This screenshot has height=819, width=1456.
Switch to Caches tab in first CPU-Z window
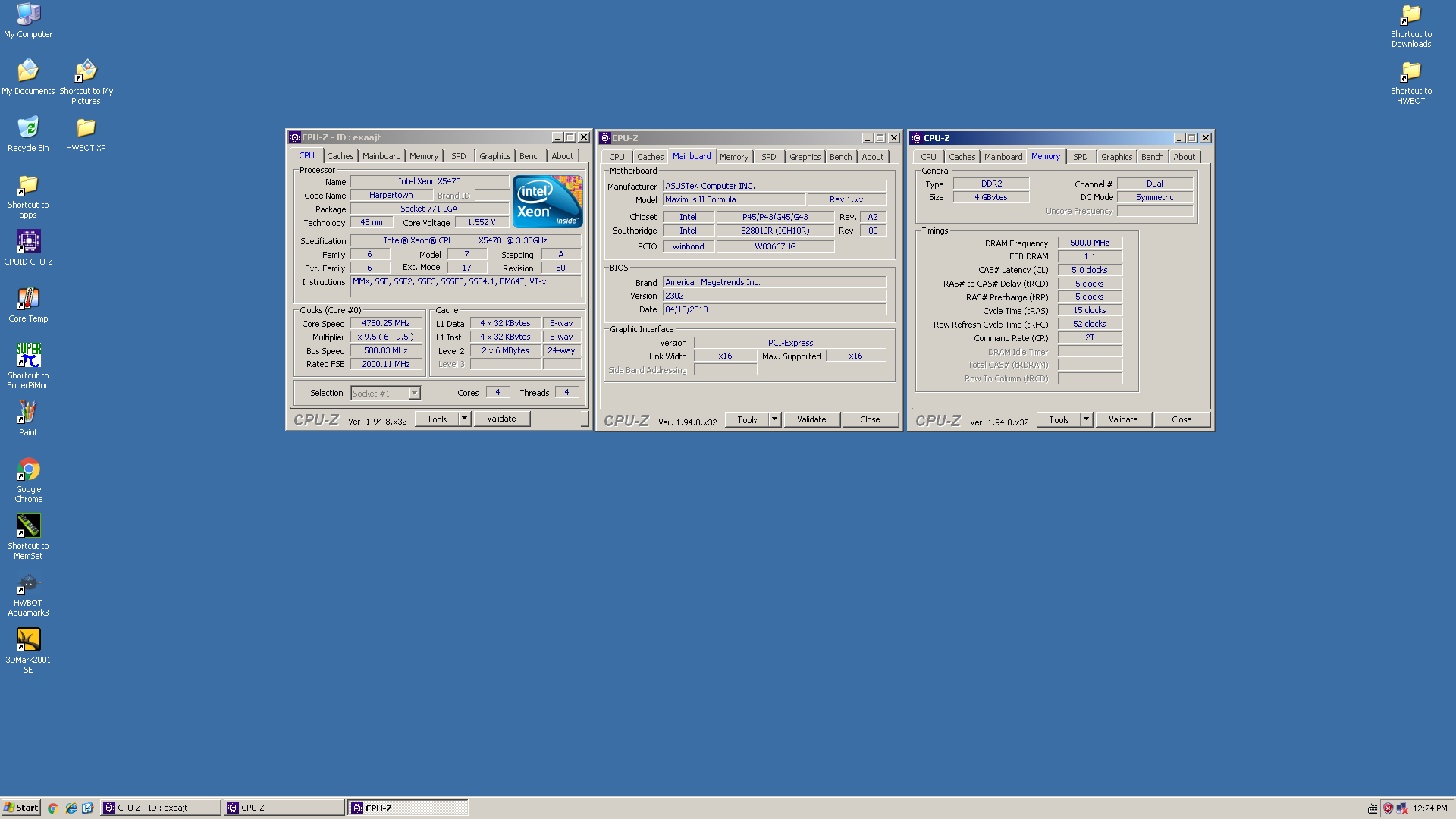[340, 156]
